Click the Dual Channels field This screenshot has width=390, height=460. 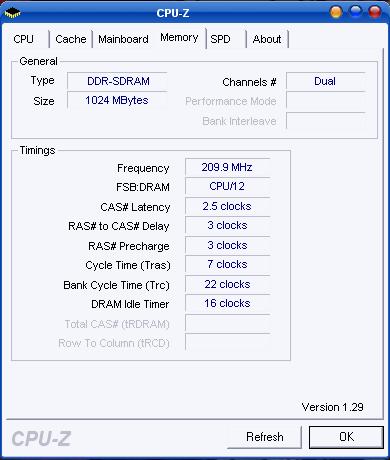pos(325,81)
